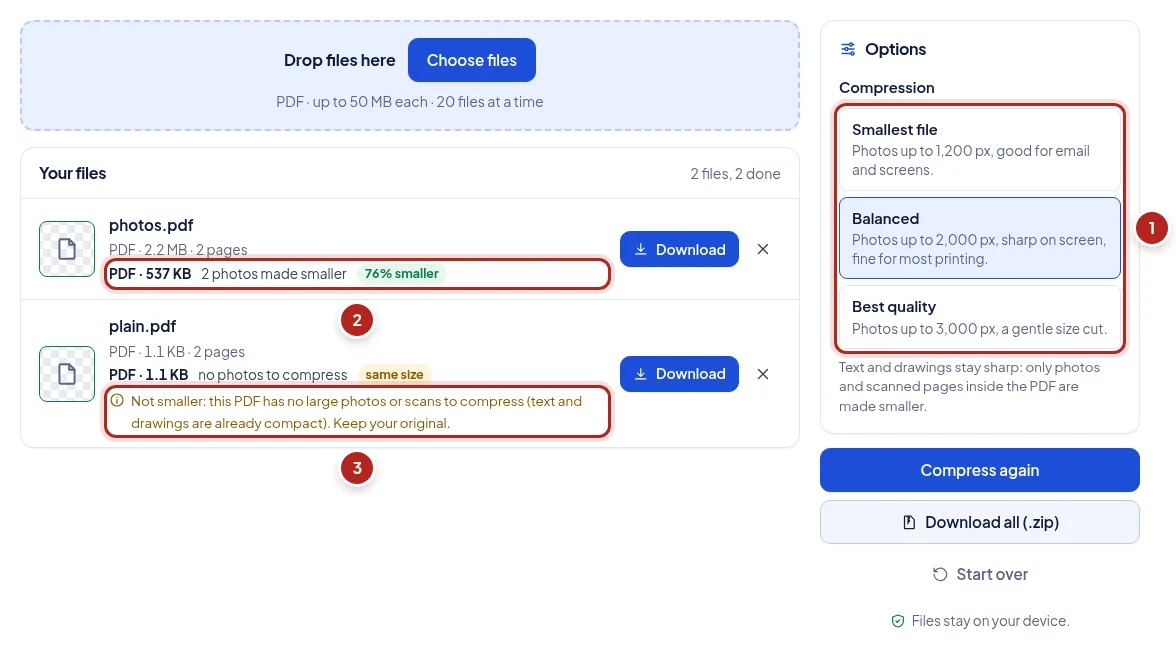The image size is (1176, 651).
Task: Click the '2 files, 2 done' status text
Action: (736, 173)
